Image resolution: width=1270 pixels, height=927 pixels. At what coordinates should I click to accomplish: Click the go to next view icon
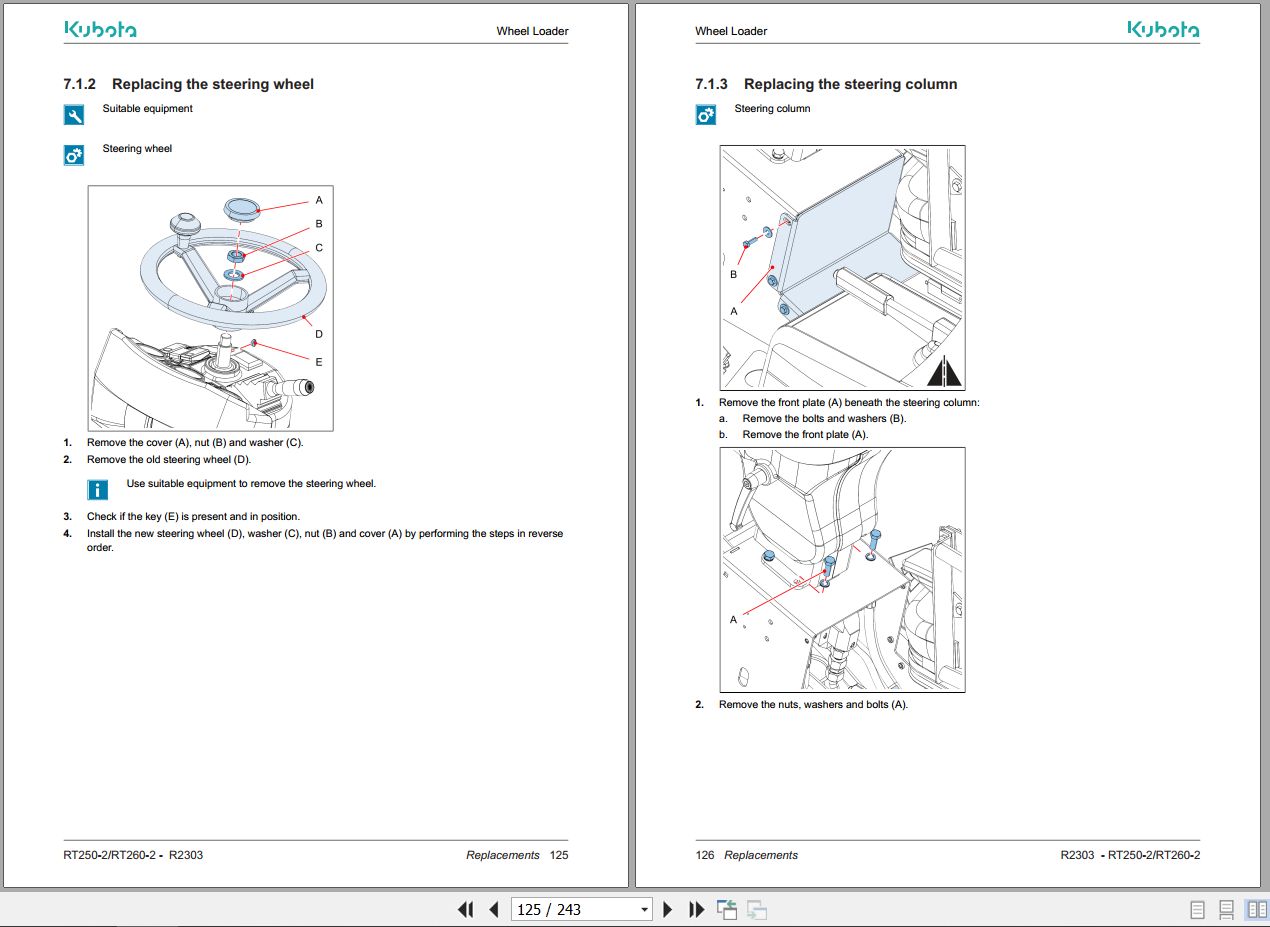(x=757, y=910)
